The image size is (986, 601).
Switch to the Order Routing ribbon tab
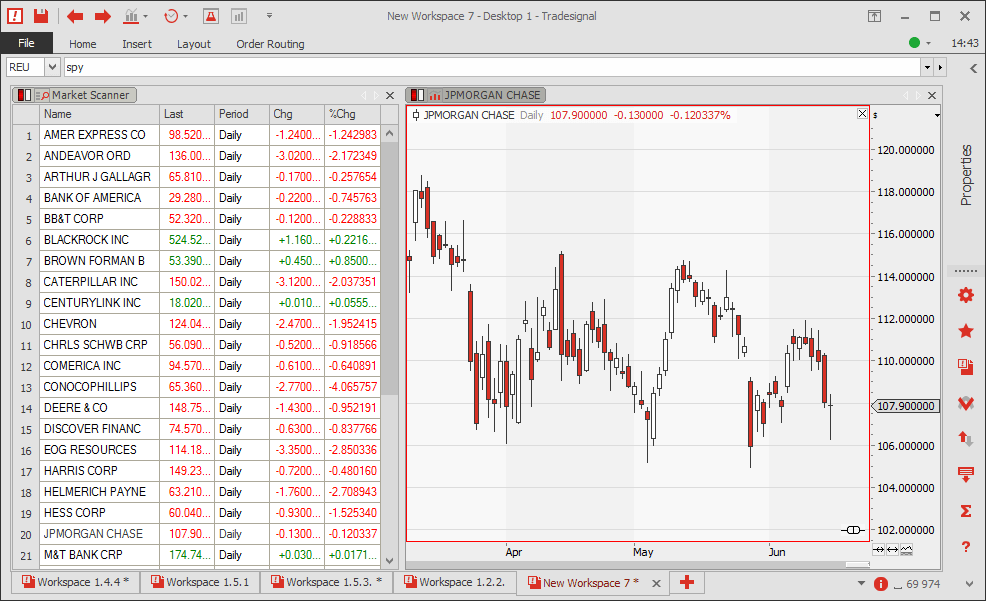270,44
